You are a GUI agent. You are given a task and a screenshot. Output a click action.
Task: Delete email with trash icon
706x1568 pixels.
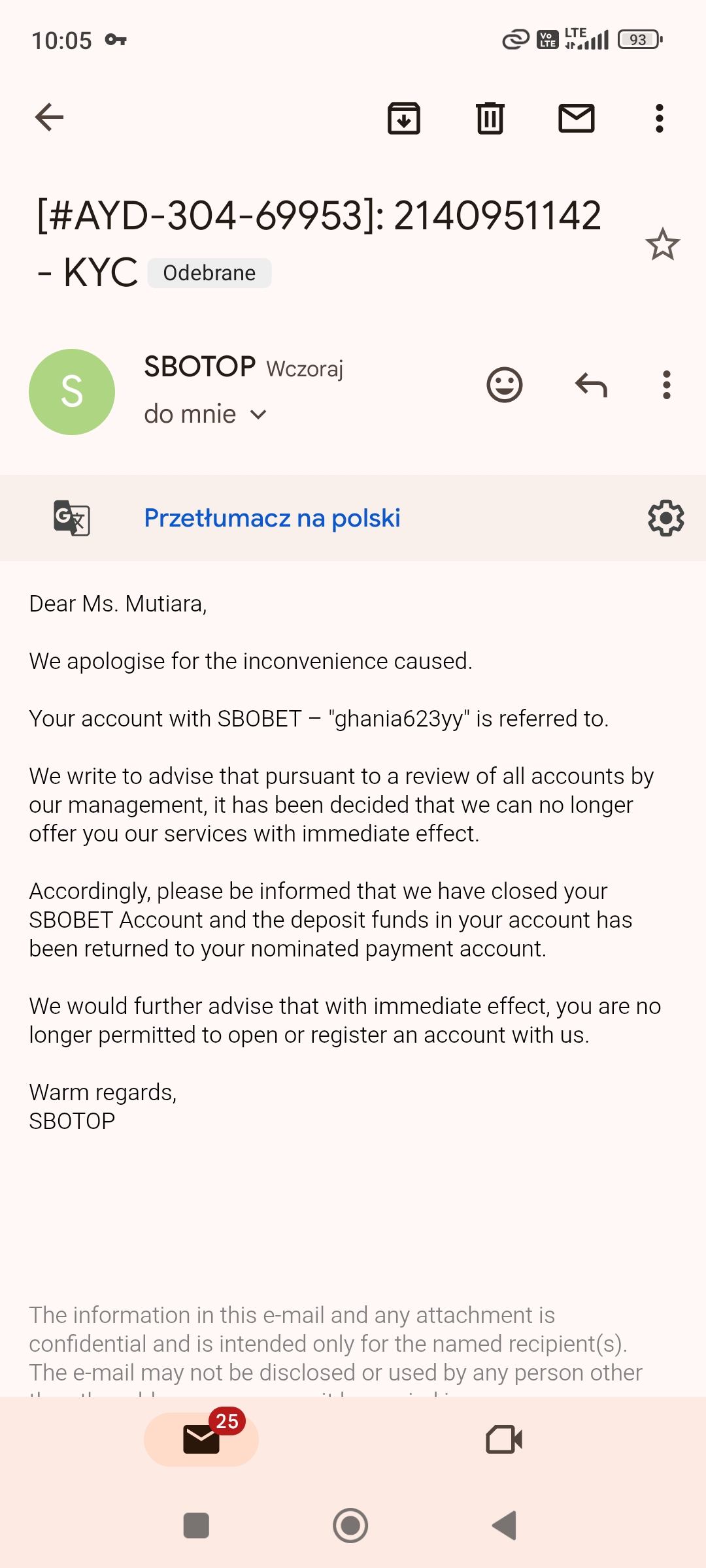(x=490, y=118)
